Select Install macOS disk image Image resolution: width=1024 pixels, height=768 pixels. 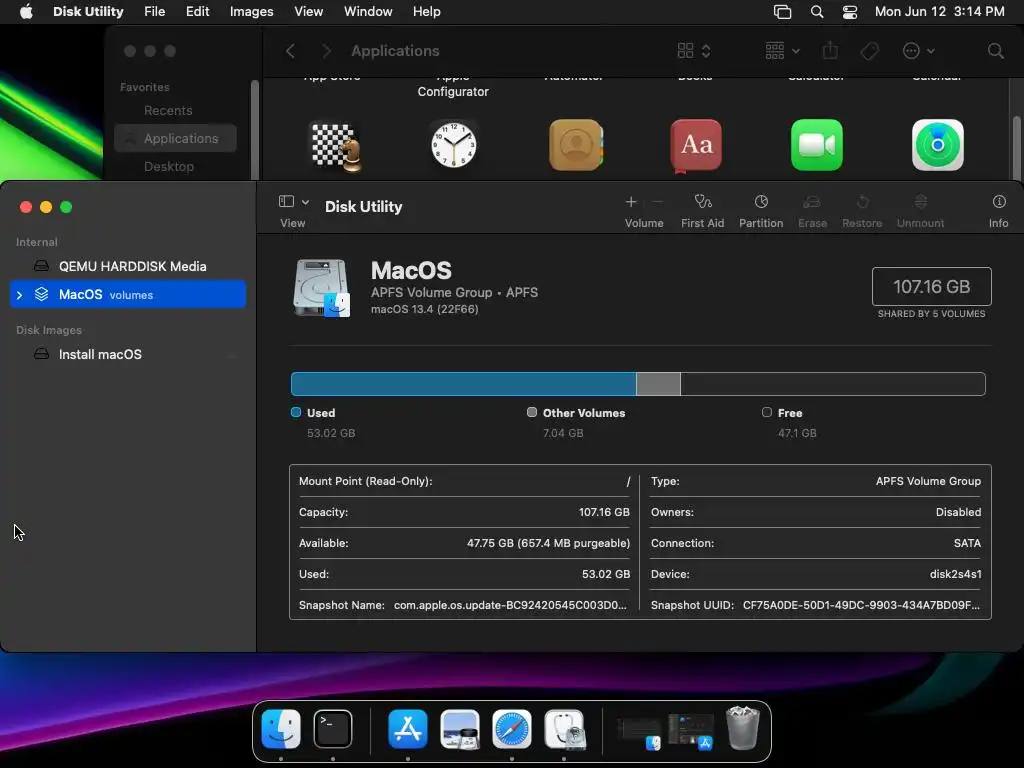click(128, 354)
